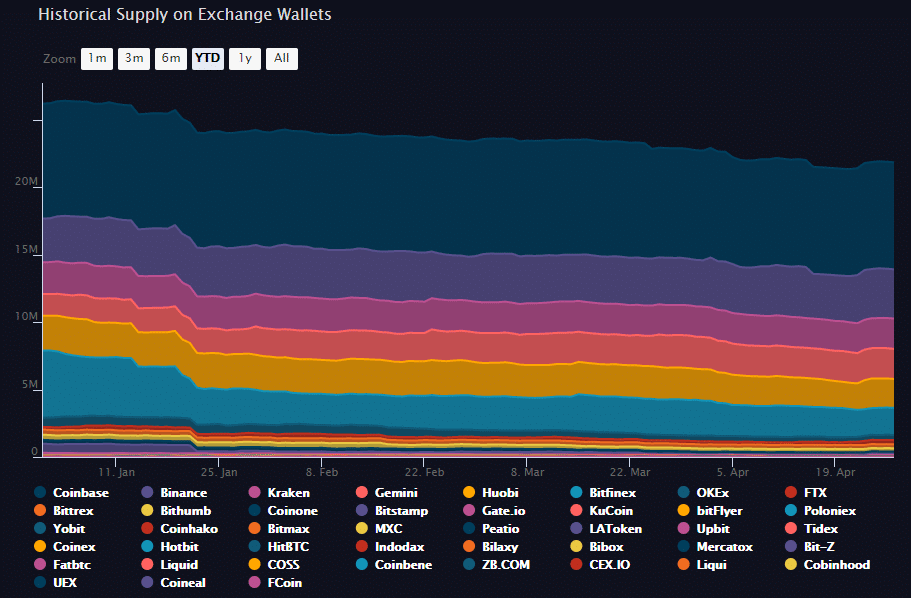The image size is (911, 598).
Task: Switch chart zoom to 6m
Action: 170,58
